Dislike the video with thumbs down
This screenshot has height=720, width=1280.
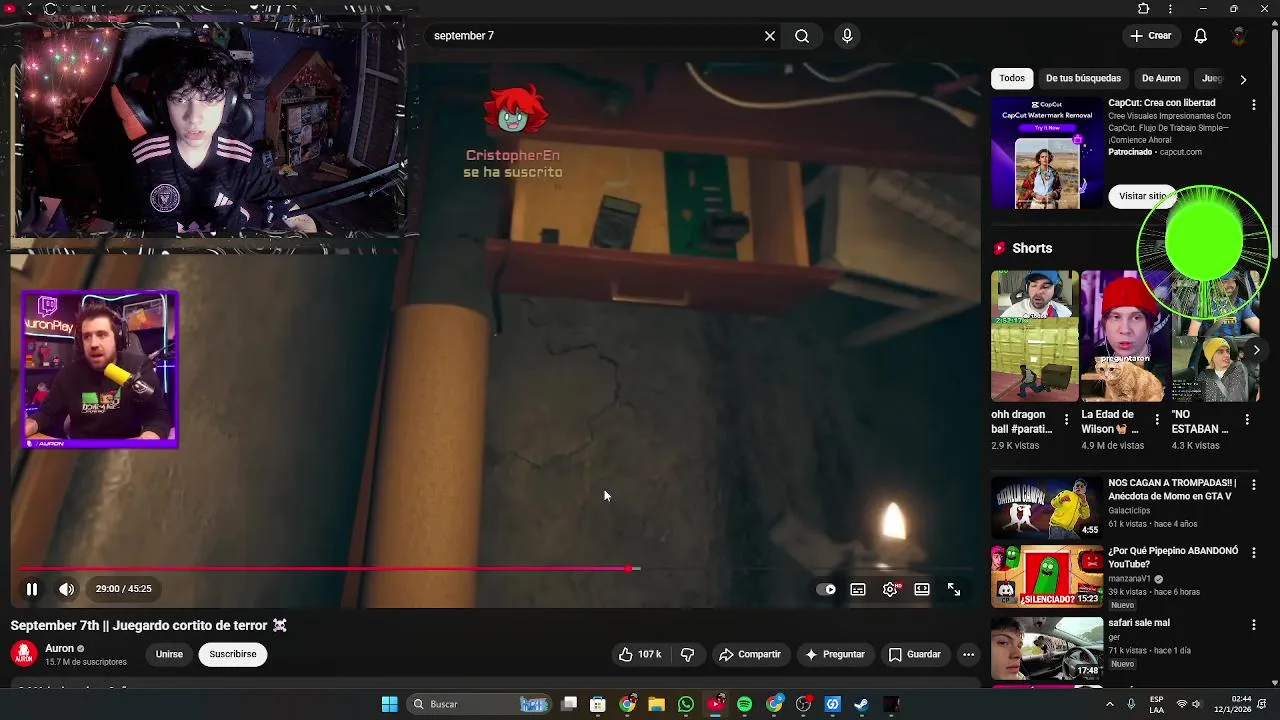coord(688,654)
